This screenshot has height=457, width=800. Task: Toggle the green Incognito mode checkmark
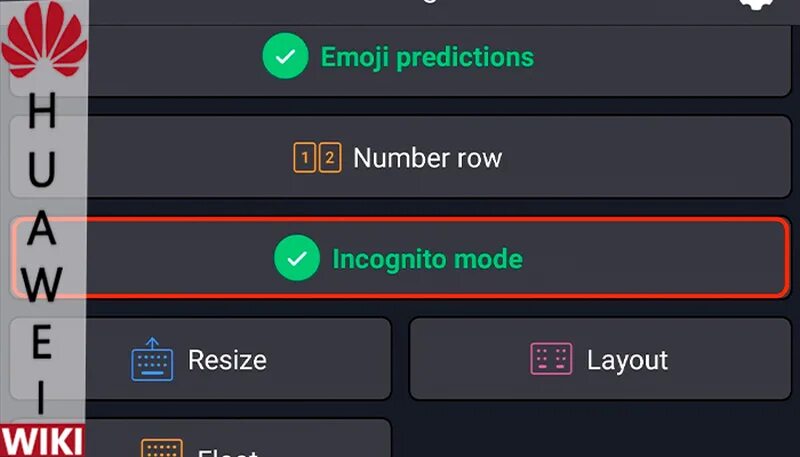click(x=297, y=260)
